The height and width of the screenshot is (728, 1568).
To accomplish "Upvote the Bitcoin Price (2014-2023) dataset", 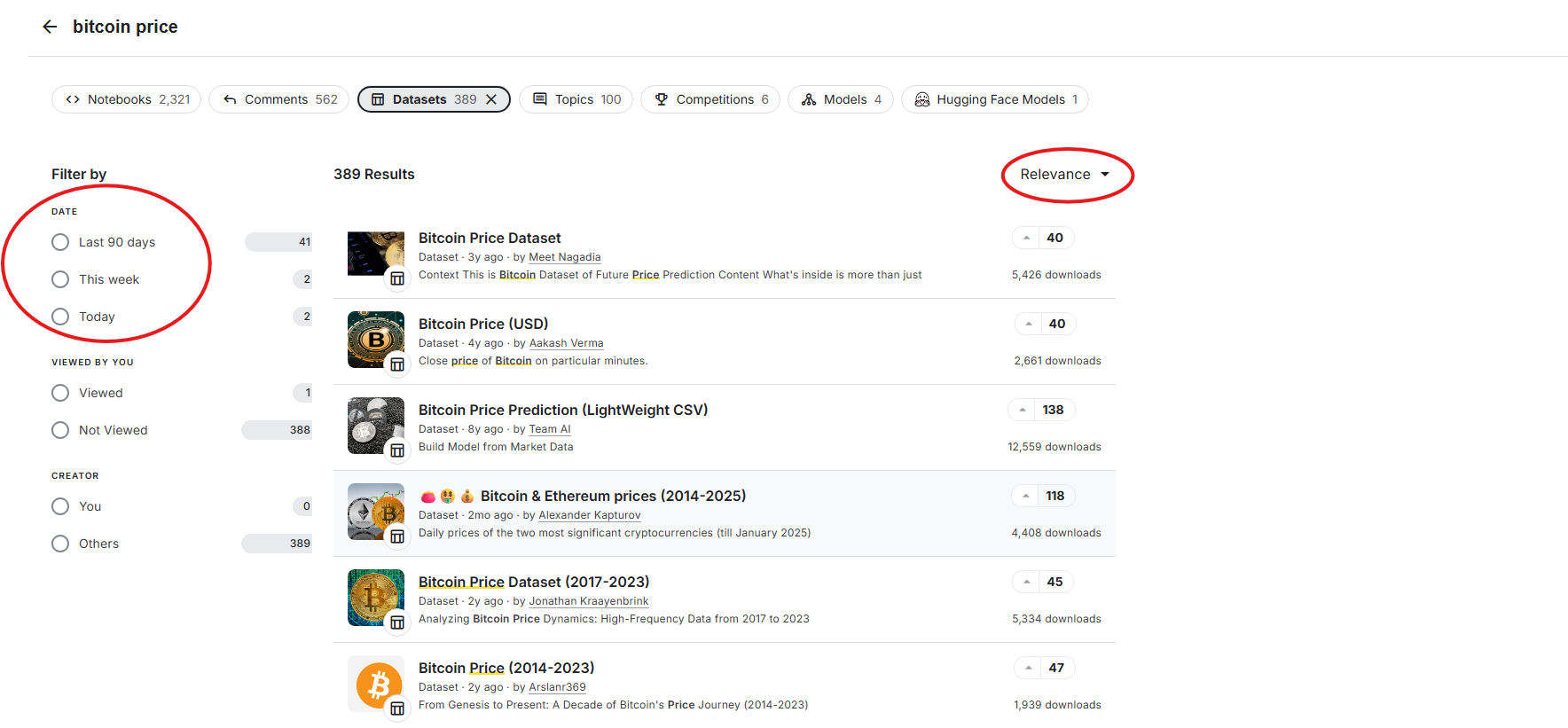I will click(1028, 668).
